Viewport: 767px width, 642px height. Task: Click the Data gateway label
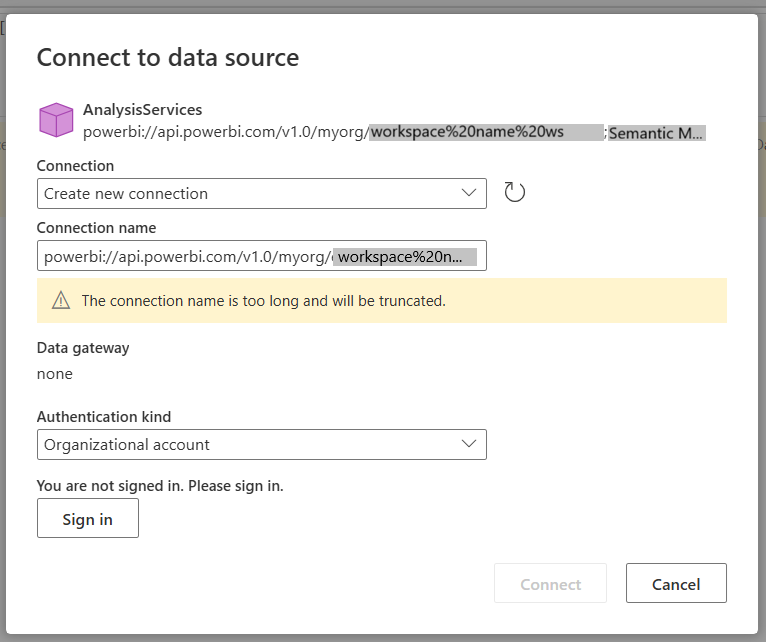coord(83,348)
